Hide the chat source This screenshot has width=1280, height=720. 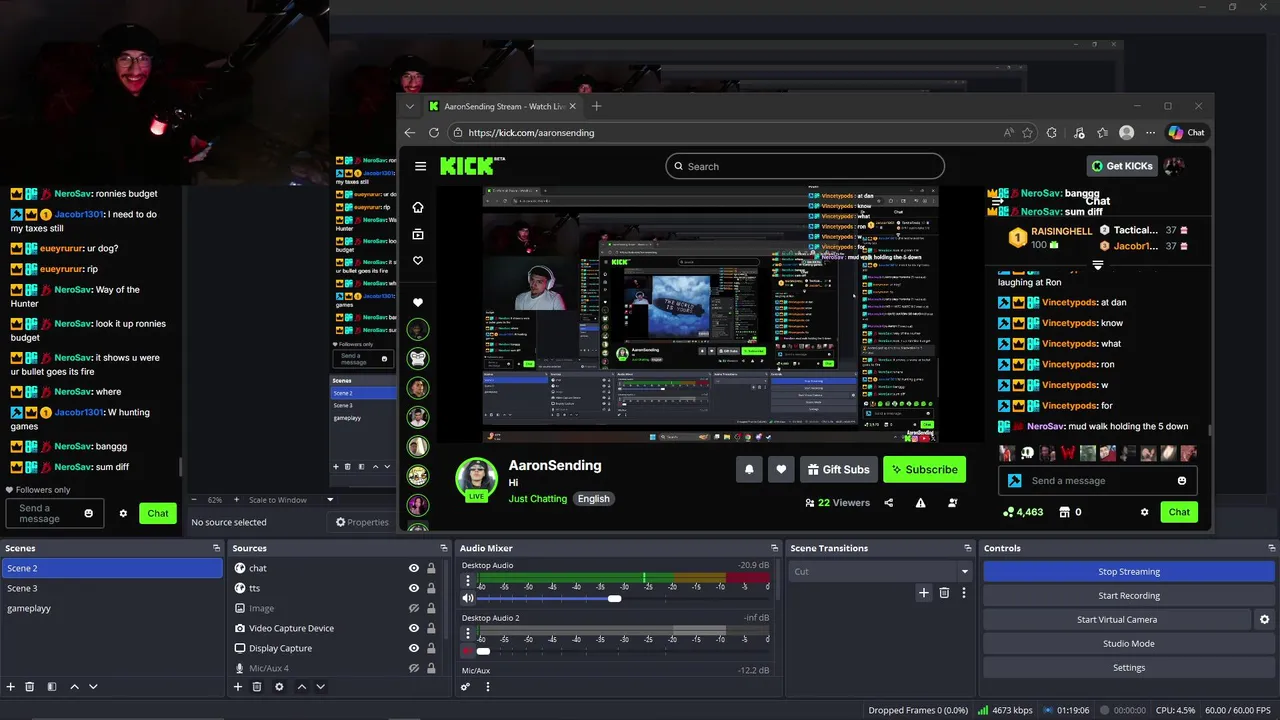pyautogui.click(x=413, y=568)
